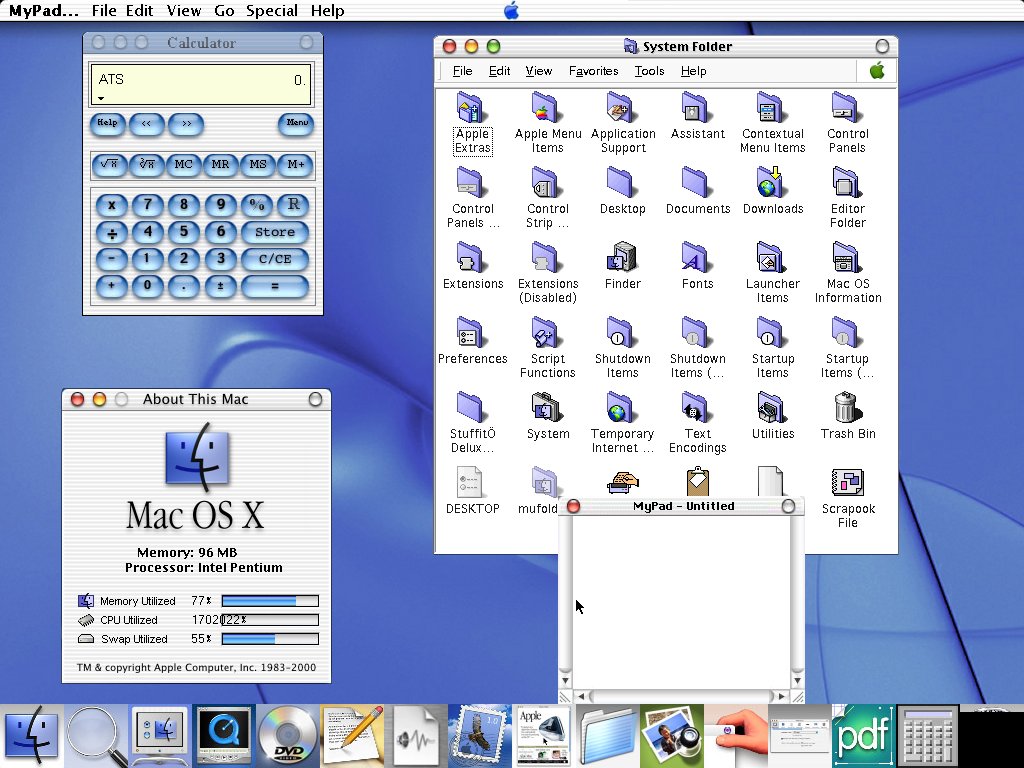The width and height of the screenshot is (1024, 768).
Task: Click MyPad vertical scrollbar down arrow
Action: [x=797, y=681]
